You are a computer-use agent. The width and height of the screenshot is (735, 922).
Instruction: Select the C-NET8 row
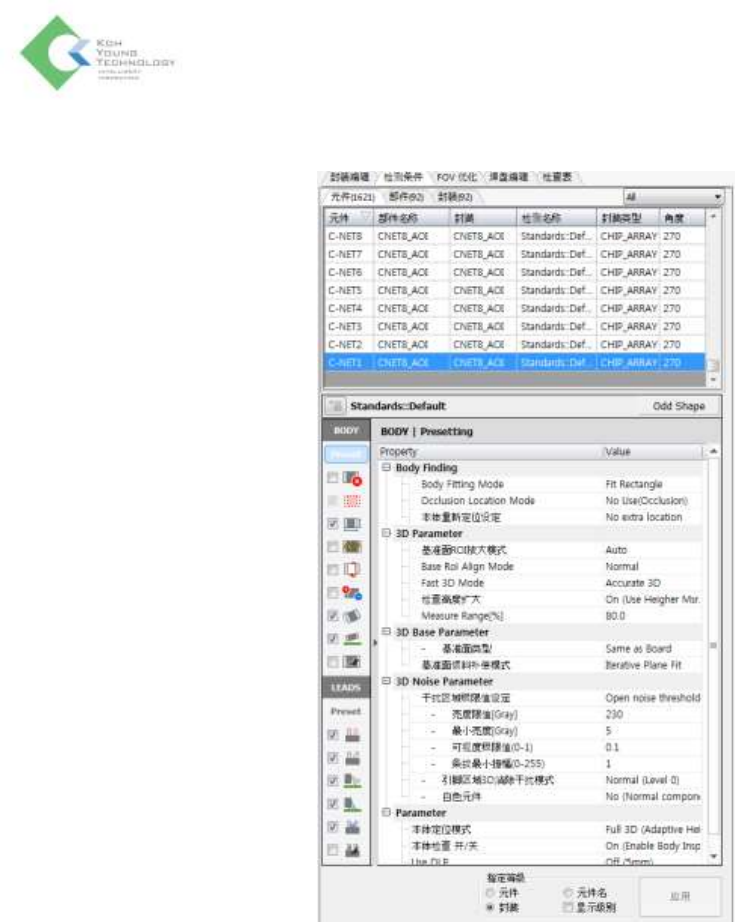tap(514, 236)
